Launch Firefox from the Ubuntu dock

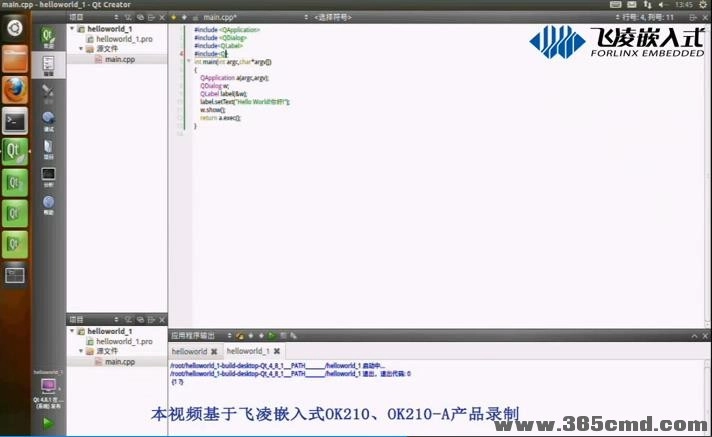point(15,90)
